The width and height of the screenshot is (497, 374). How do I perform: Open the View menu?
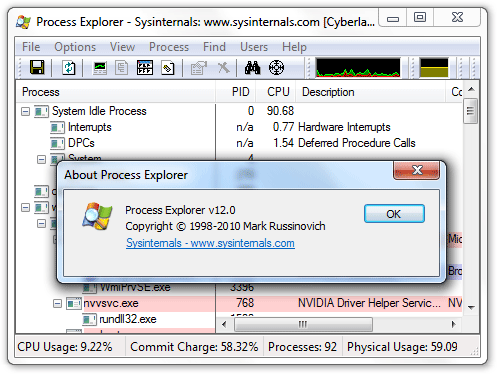(x=122, y=47)
